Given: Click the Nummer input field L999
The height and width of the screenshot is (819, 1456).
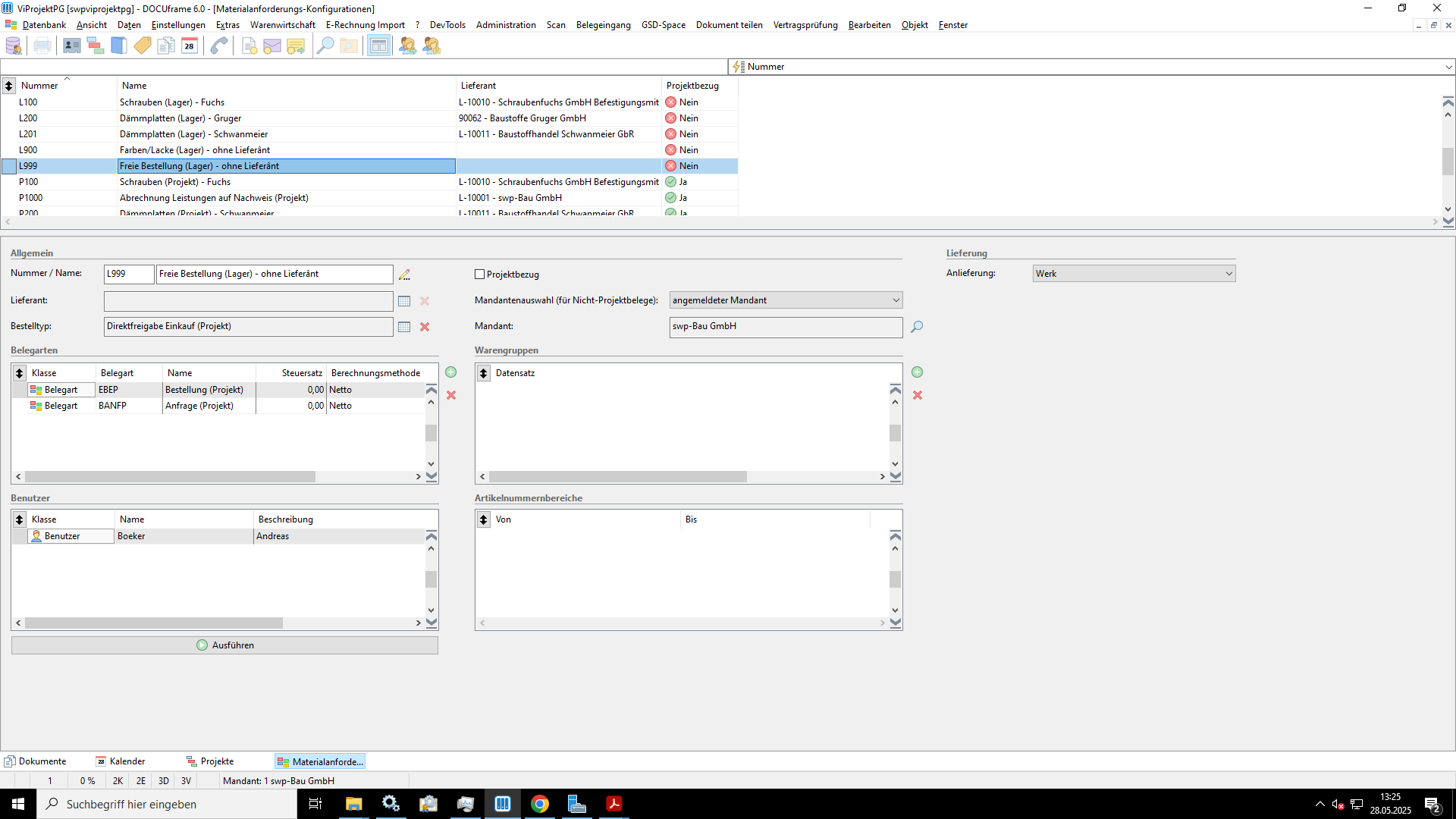Looking at the screenshot, I should coord(129,274).
